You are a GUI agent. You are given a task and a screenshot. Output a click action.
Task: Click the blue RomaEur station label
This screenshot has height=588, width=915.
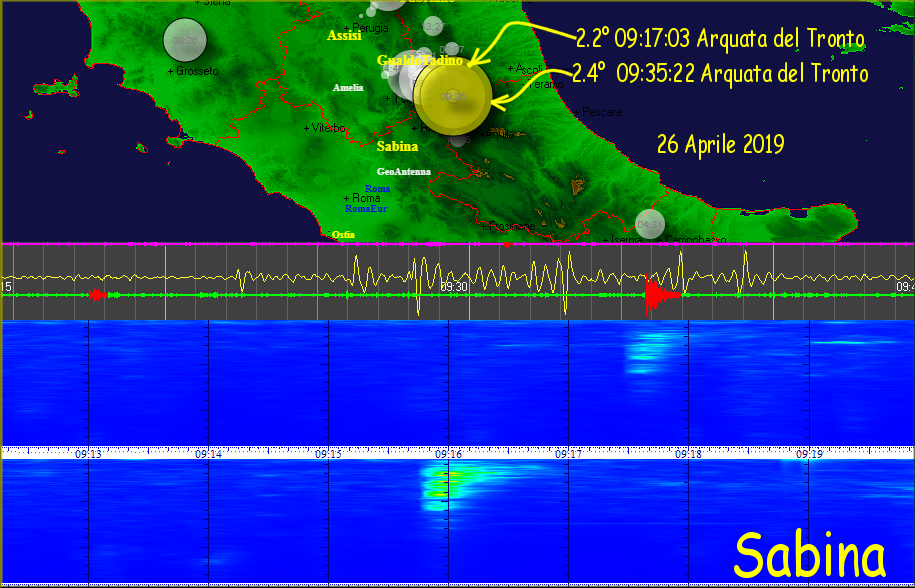pyautogui.click(x=366, y=208)
